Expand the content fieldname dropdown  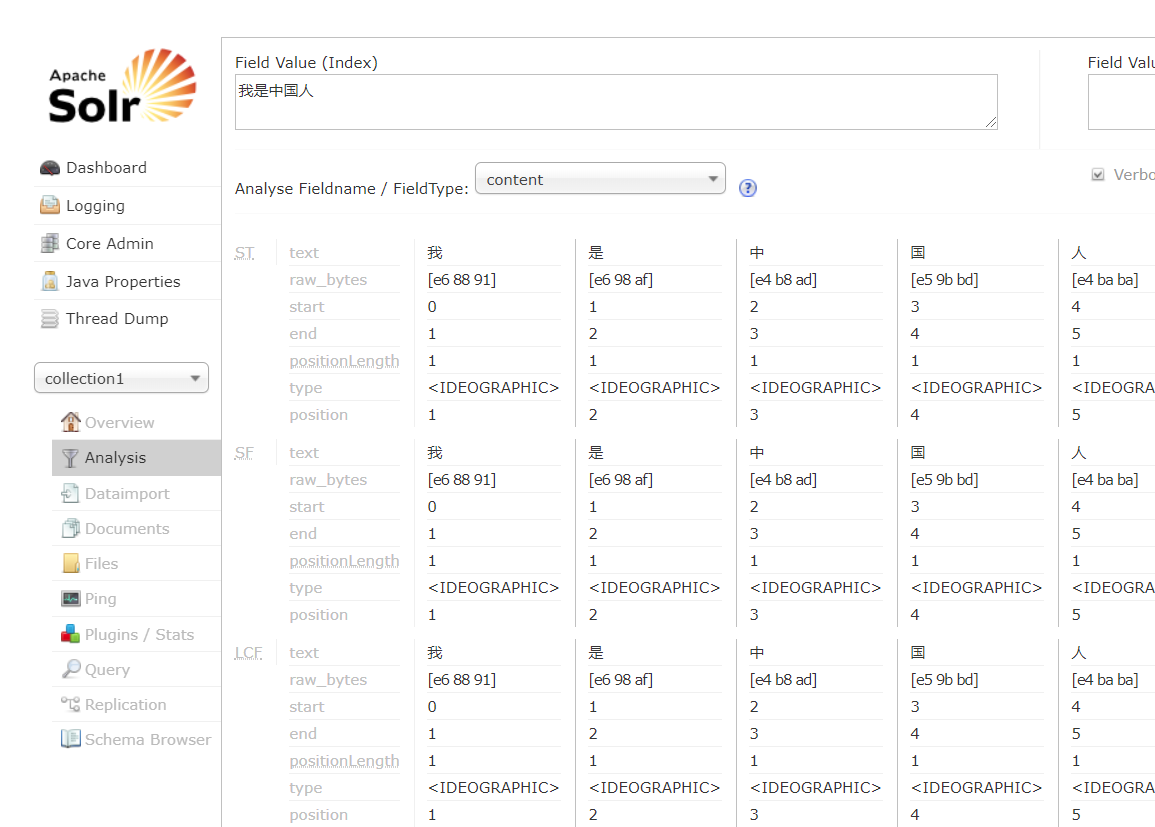(600, 179)
